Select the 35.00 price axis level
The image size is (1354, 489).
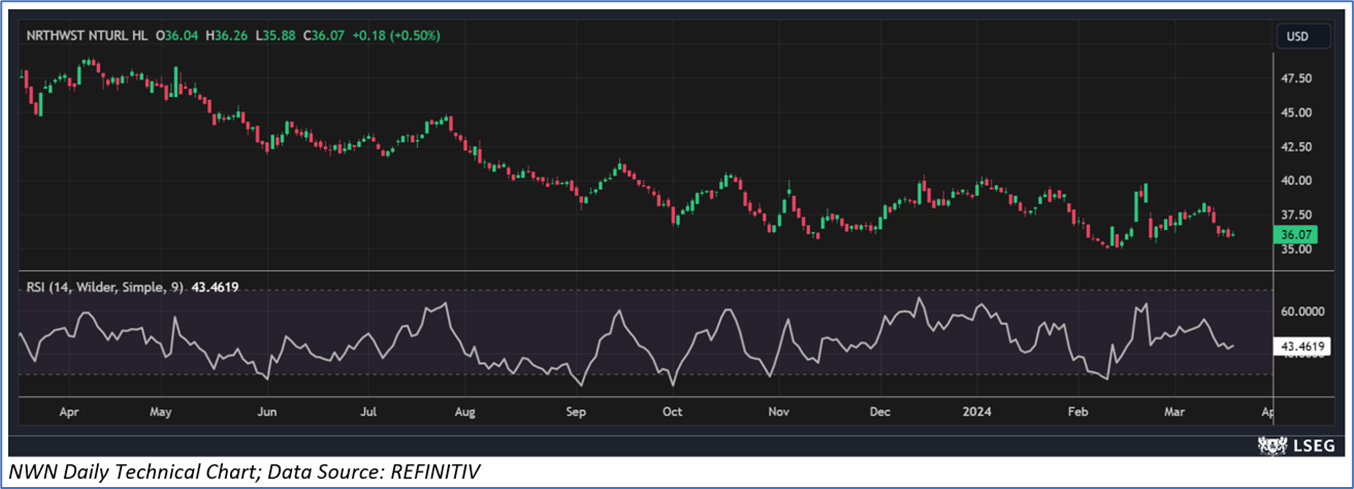point(1295,250)
